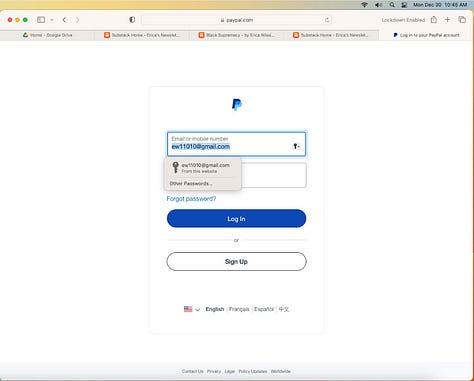The width and height of the screenshot is (474, 381).
Task: Click the PayPal logo
Action: (237, 105)
